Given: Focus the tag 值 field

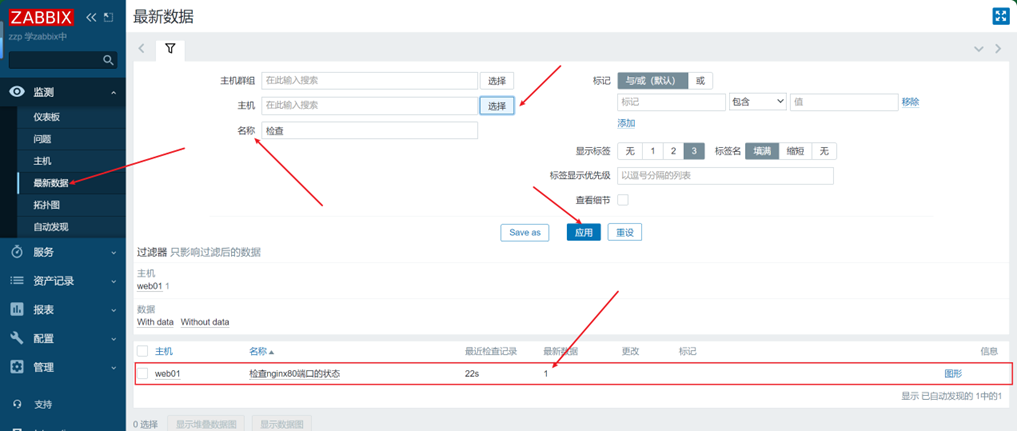Looking at the screenshot, I should [x=844, y=102].
